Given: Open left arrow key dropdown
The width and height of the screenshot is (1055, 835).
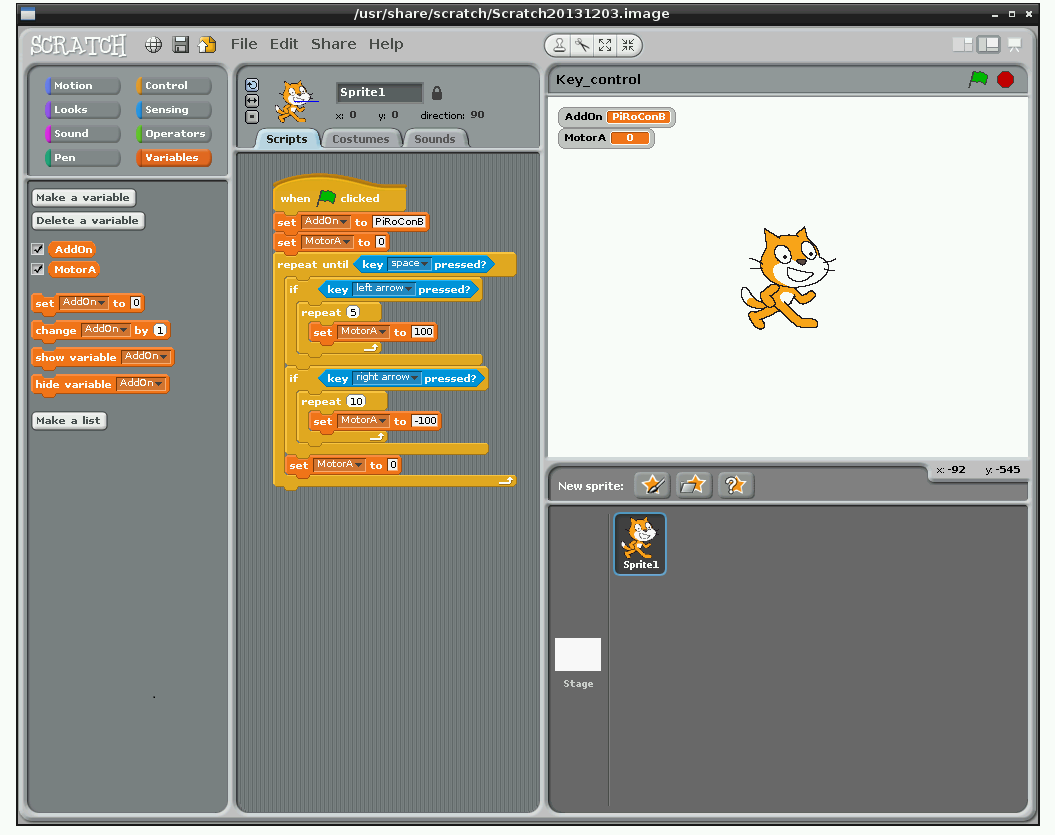Looking at the screenshot, I should tap(384, 288).
